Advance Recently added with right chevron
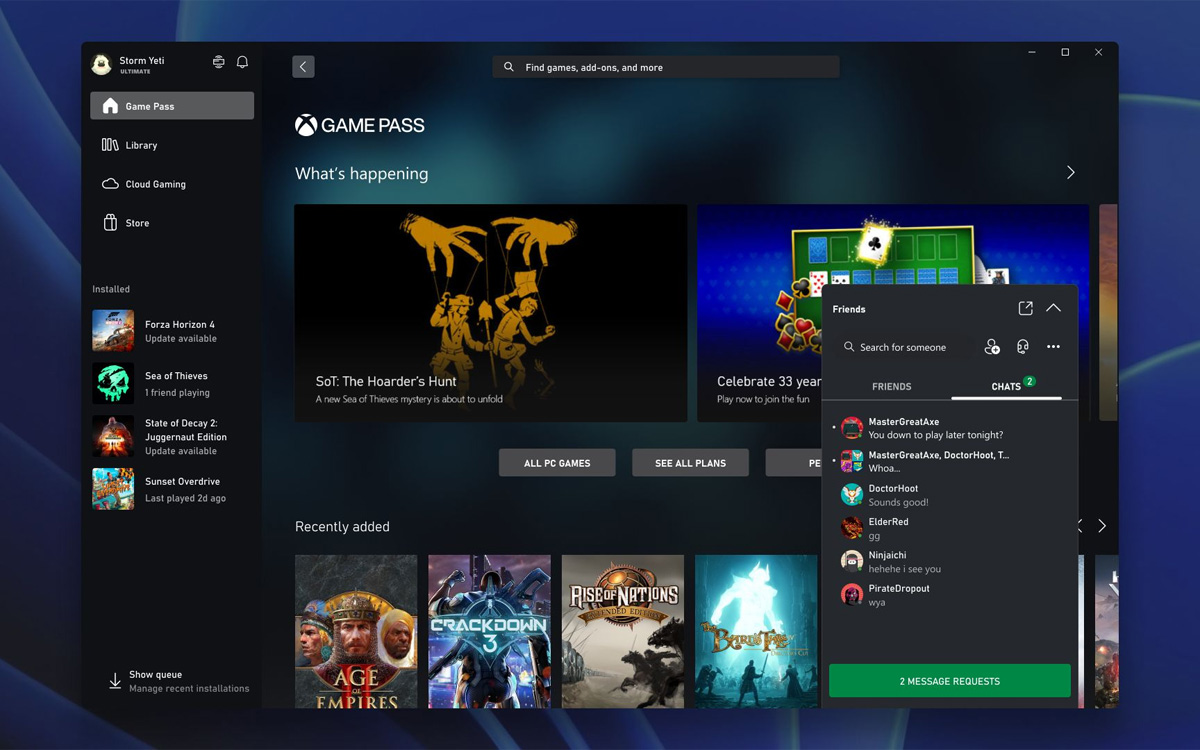This screenshot has width=1200, height=750. click(1102, 526)
